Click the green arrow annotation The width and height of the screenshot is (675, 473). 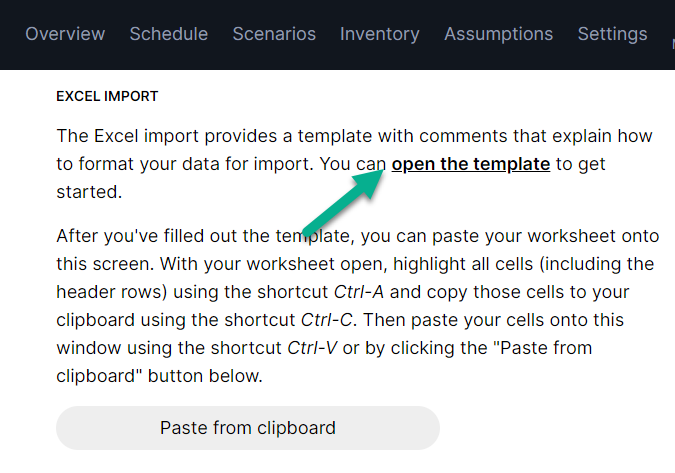[x=342, y=200]
